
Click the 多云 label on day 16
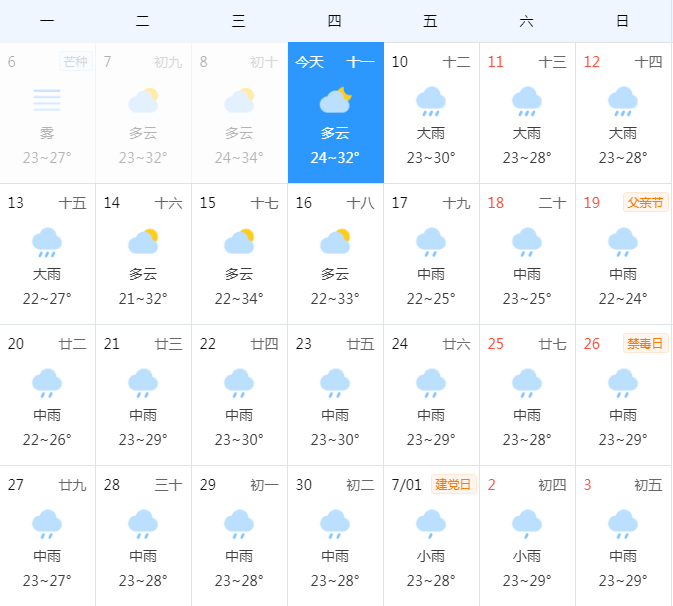tap(336, 274)
